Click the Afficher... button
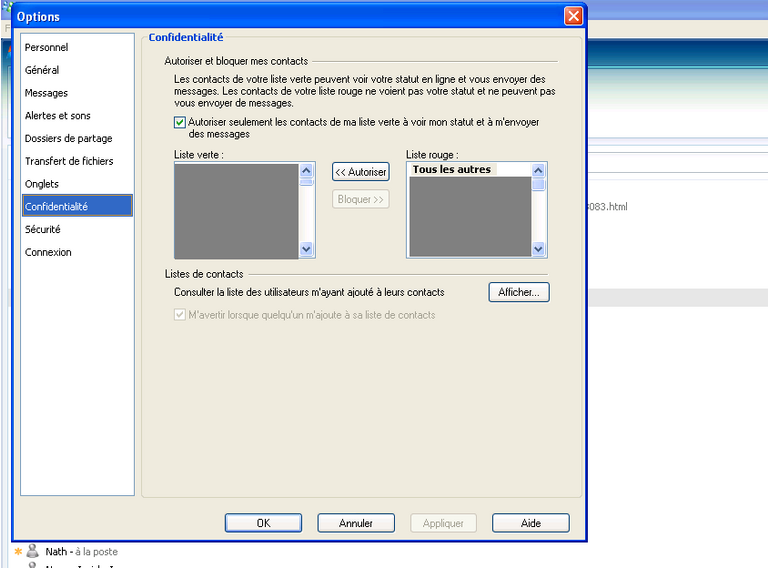 click(519, 292)
